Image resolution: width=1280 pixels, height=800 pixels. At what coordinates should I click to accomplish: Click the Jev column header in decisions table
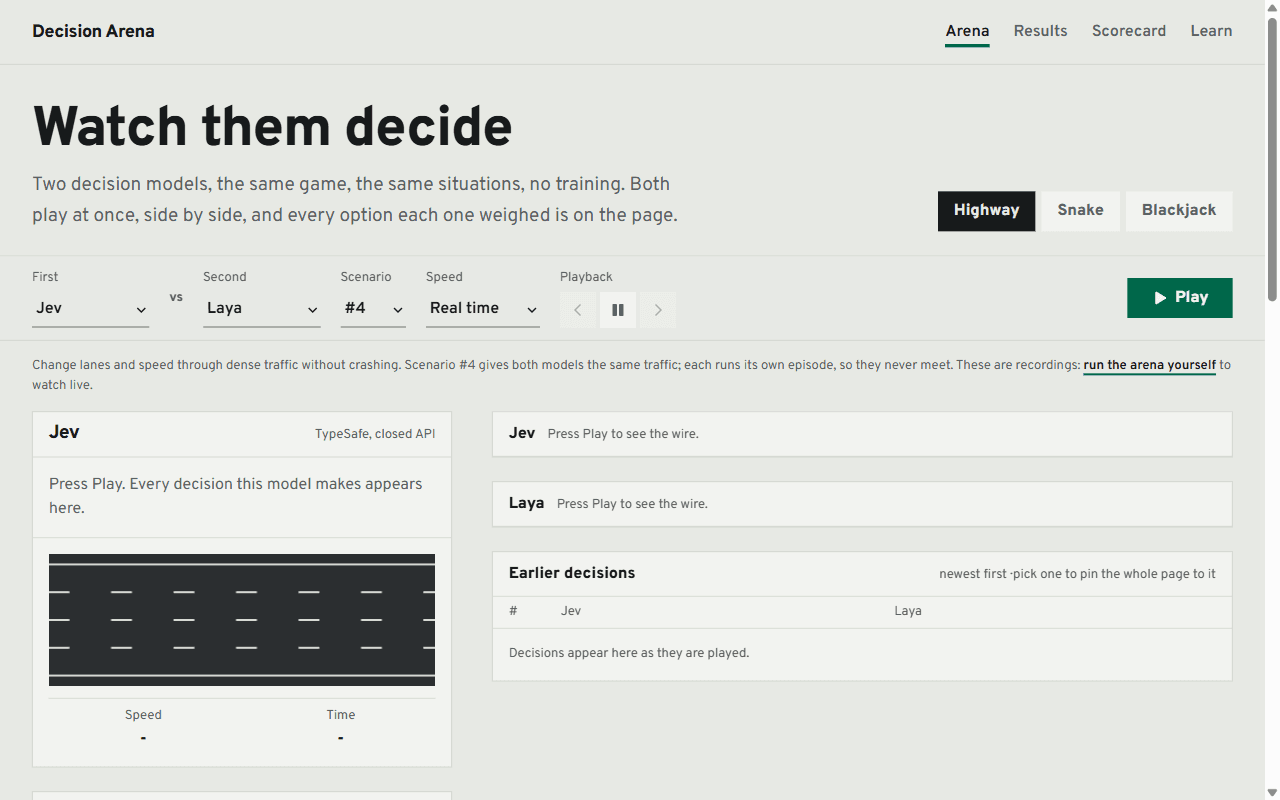[571, 611]
